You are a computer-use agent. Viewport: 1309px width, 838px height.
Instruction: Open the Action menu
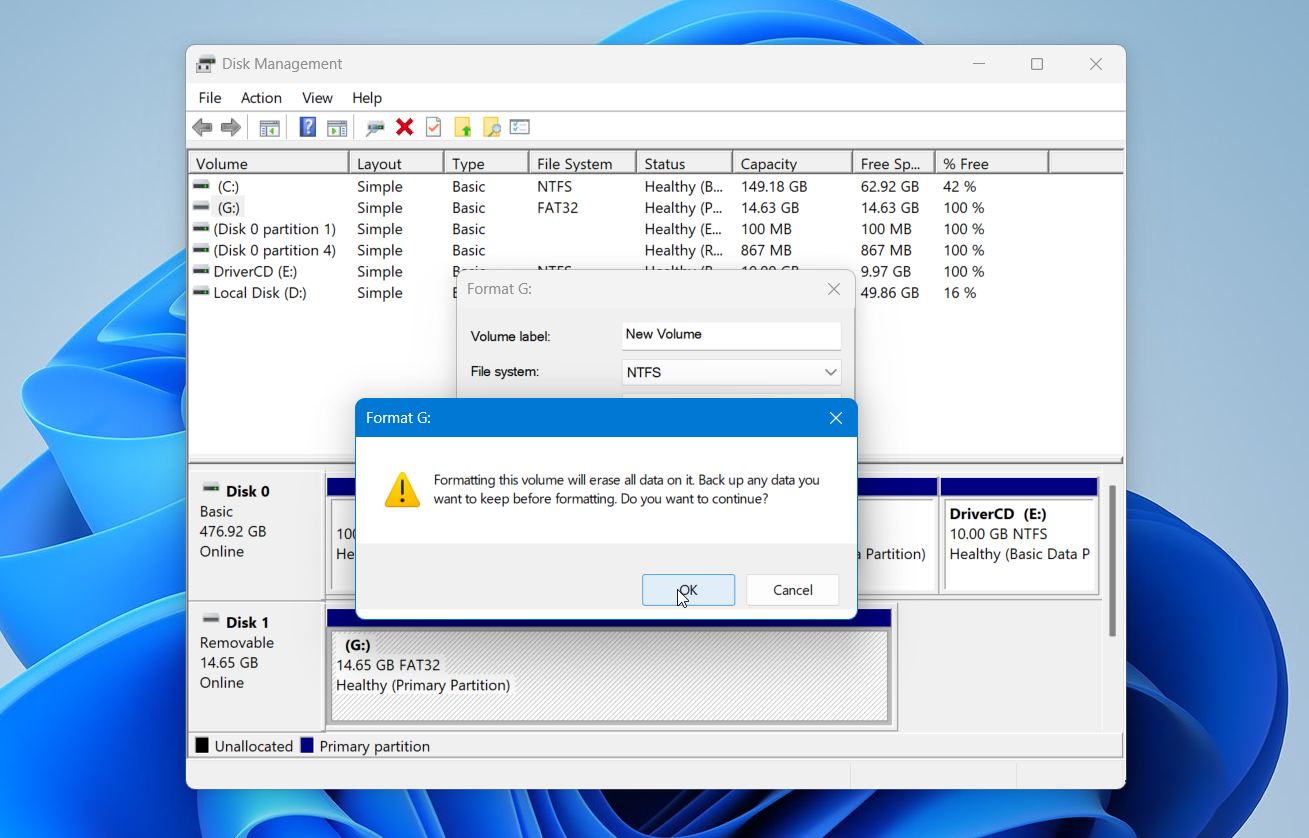coord(261,98)
